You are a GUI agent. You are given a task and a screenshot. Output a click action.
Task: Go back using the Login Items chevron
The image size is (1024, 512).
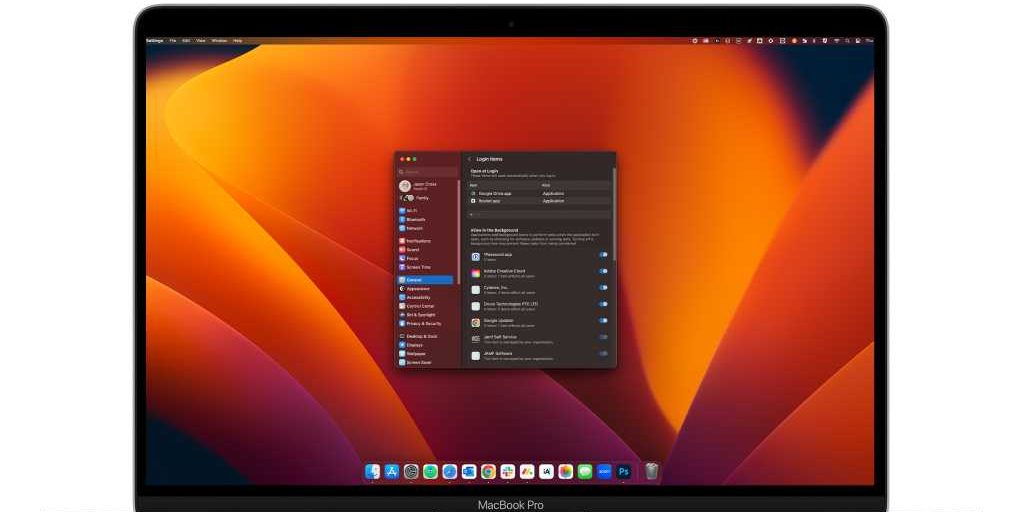tap(469, 159)
